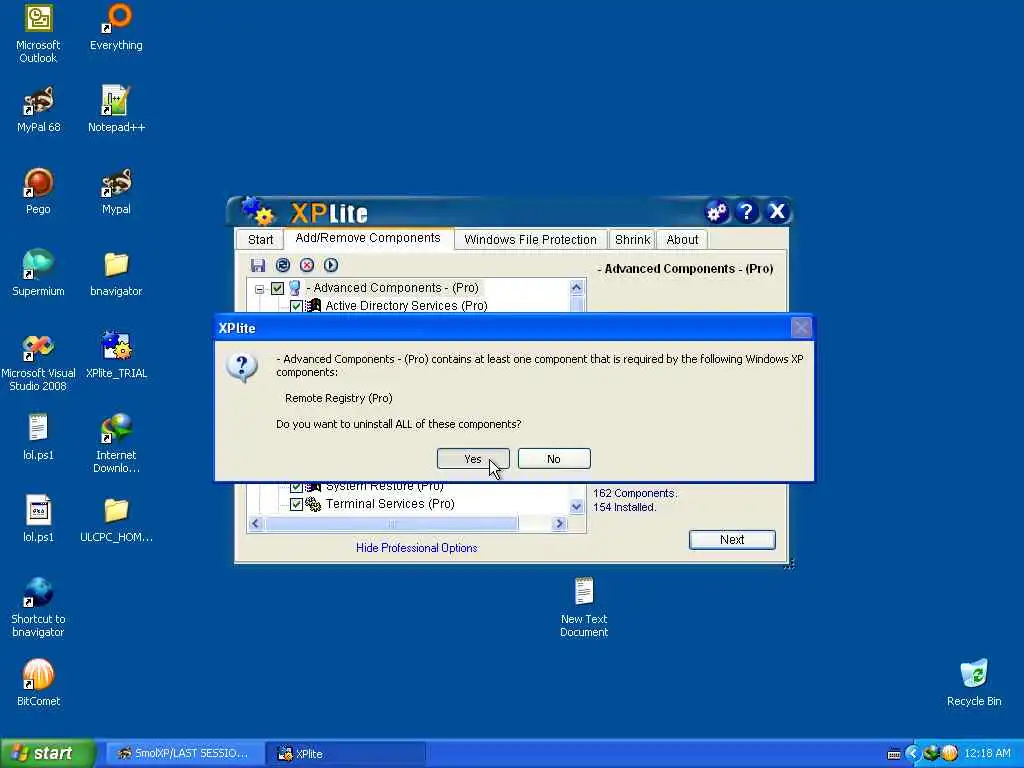This screenshot has width=1024, height=768.
Task: Select the ULCPC_HOM... folder icon
Action: pos(116,520)
